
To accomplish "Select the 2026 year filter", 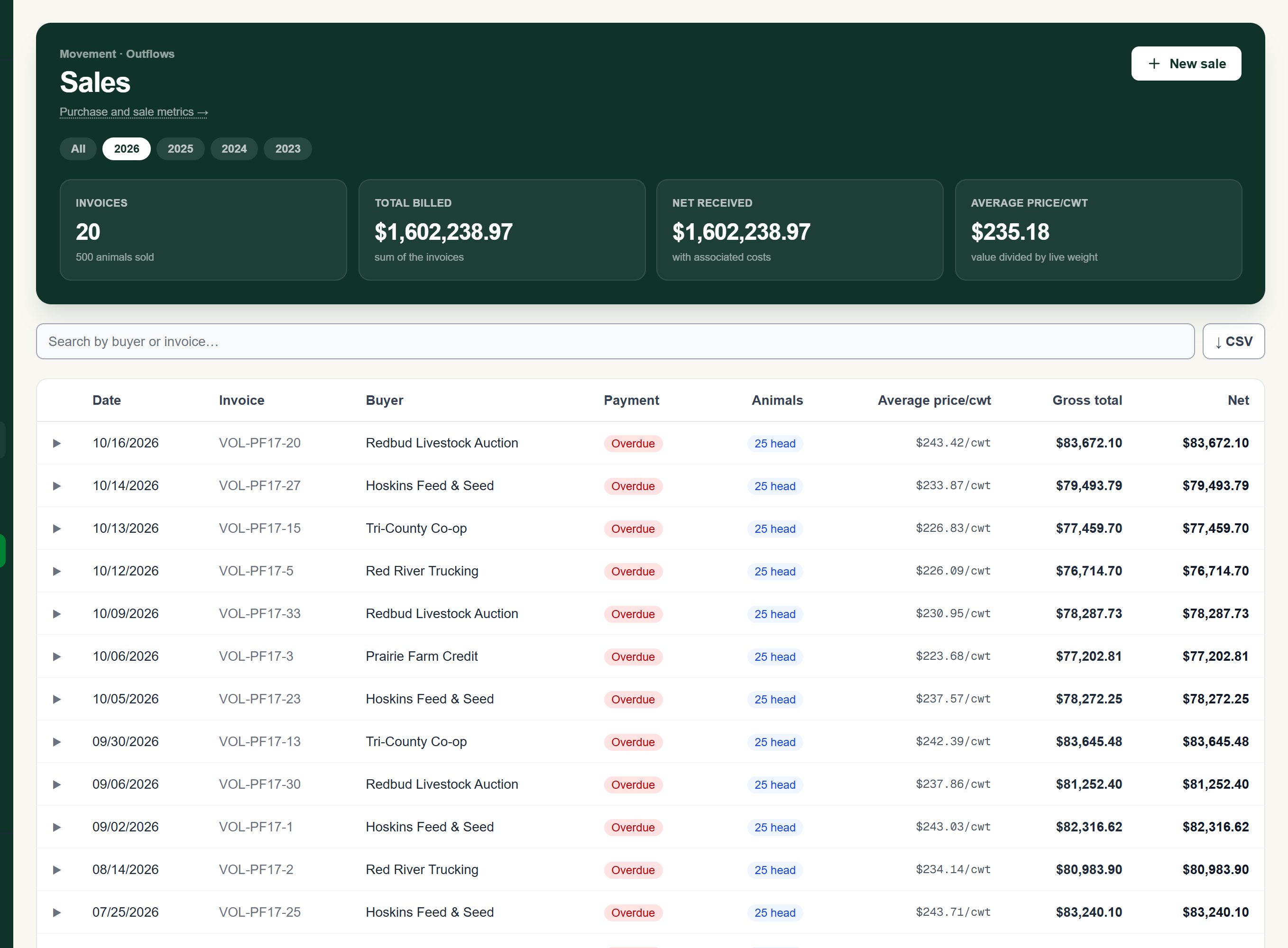I will 126,149.
